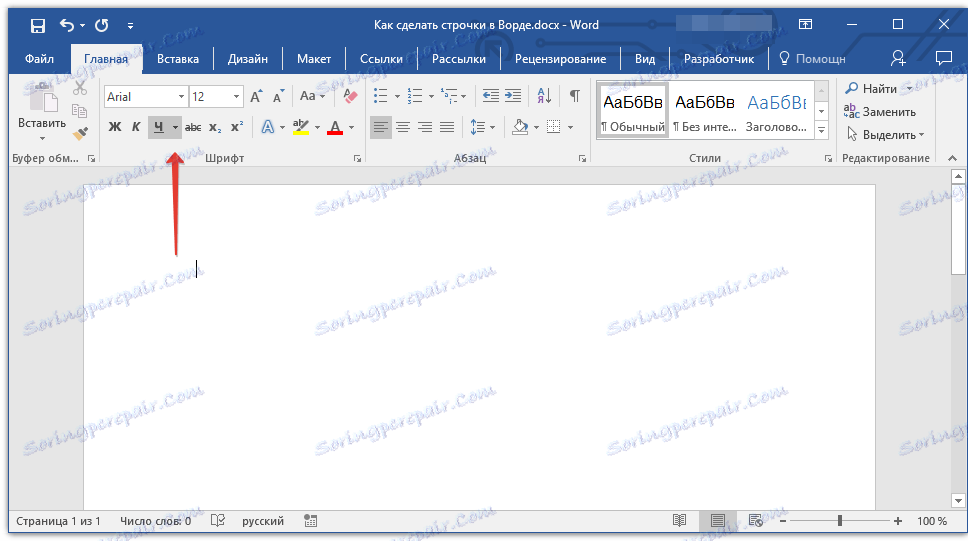The width and height of the screenshot is (968, 541).
Task: Apply the Заголовок style
Action: [777, 112]
